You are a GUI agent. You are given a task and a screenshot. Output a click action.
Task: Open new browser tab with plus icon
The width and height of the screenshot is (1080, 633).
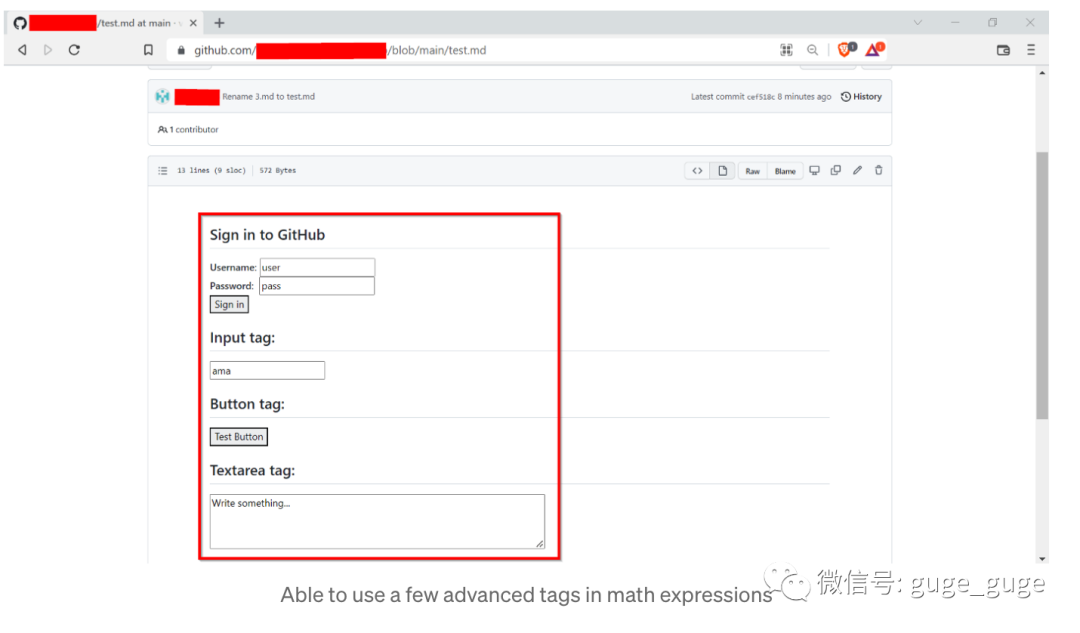(219, 23)
